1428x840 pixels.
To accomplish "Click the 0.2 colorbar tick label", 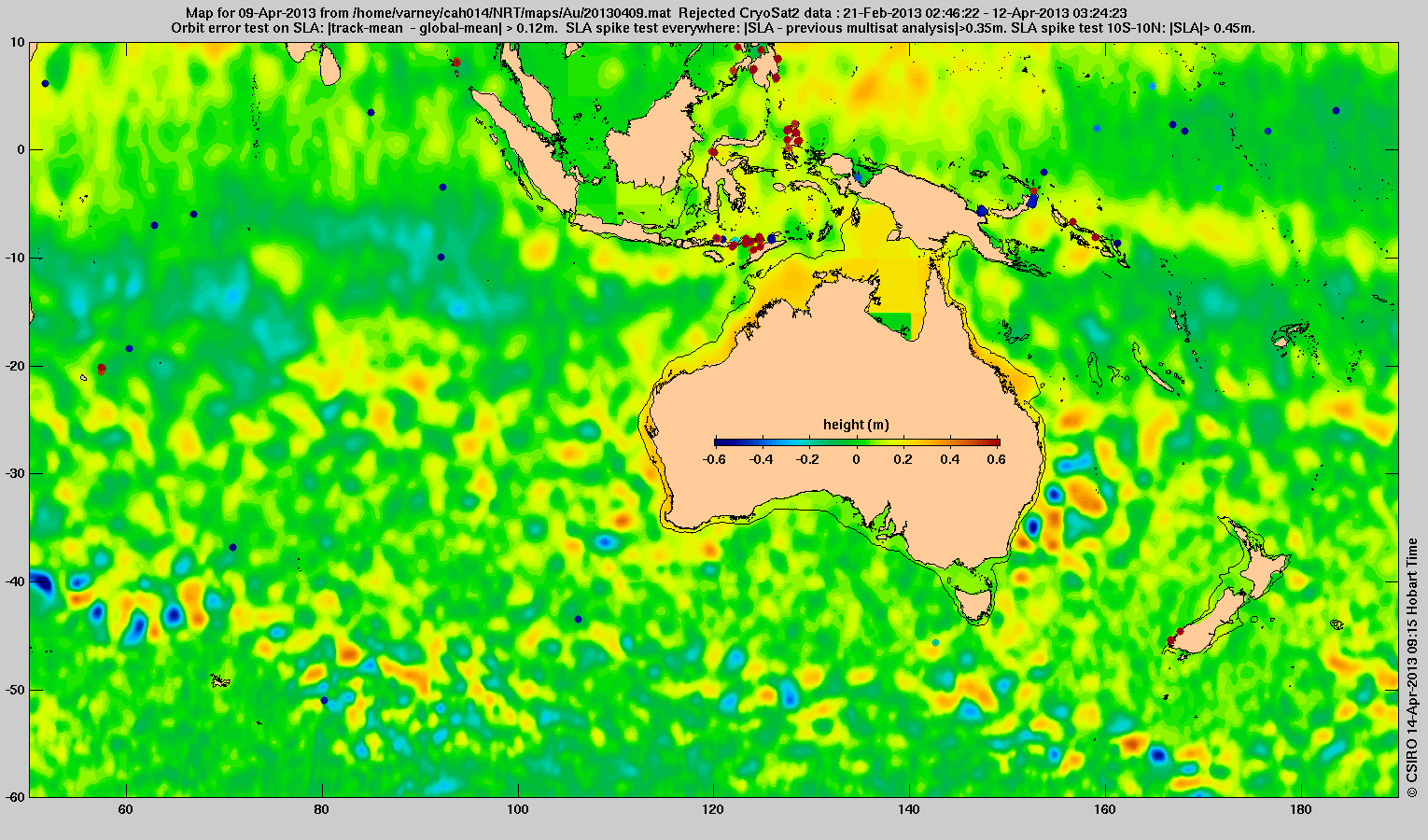I will 904,459.
